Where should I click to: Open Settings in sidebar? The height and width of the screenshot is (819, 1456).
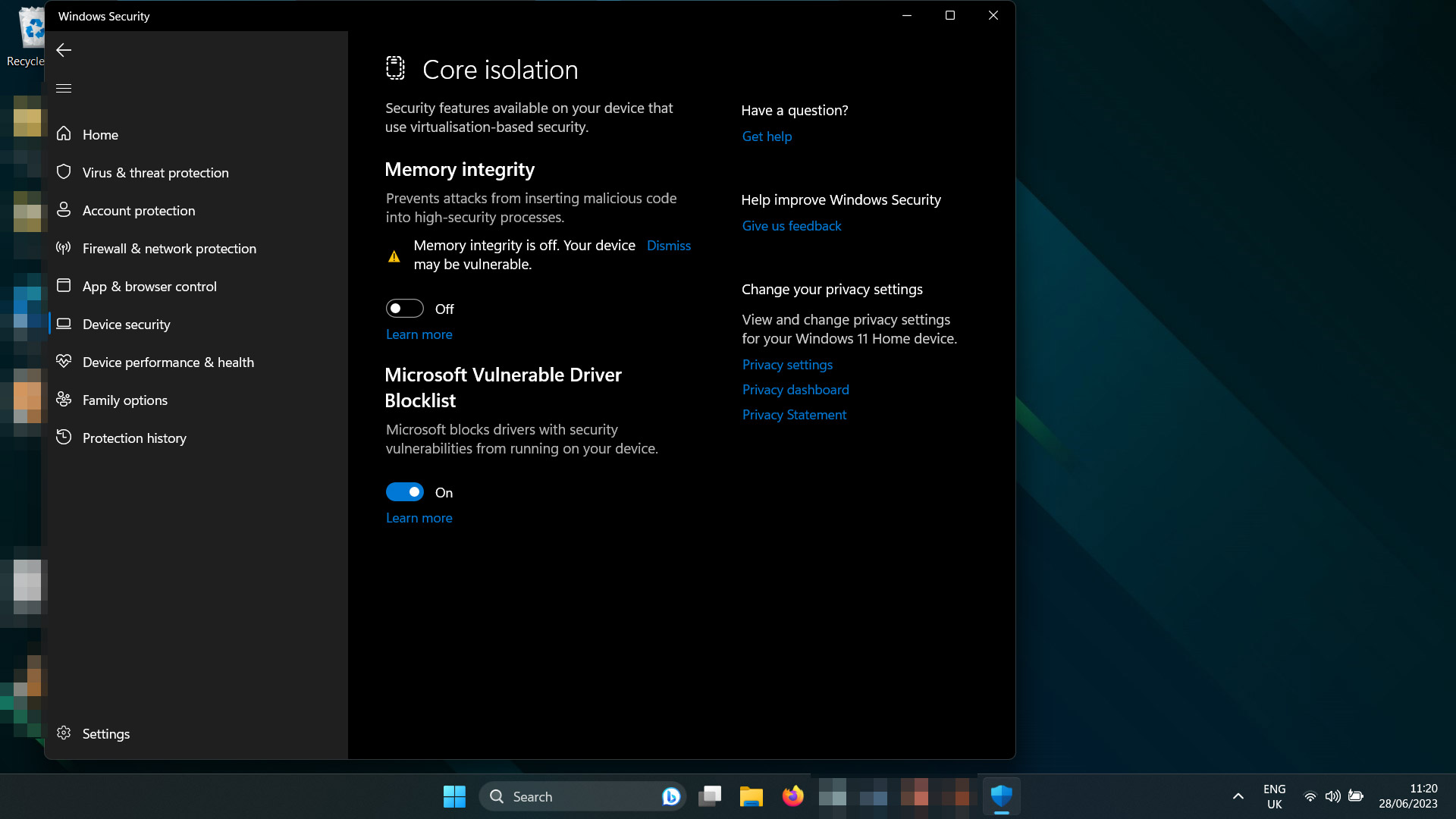[x=197, y=733]
